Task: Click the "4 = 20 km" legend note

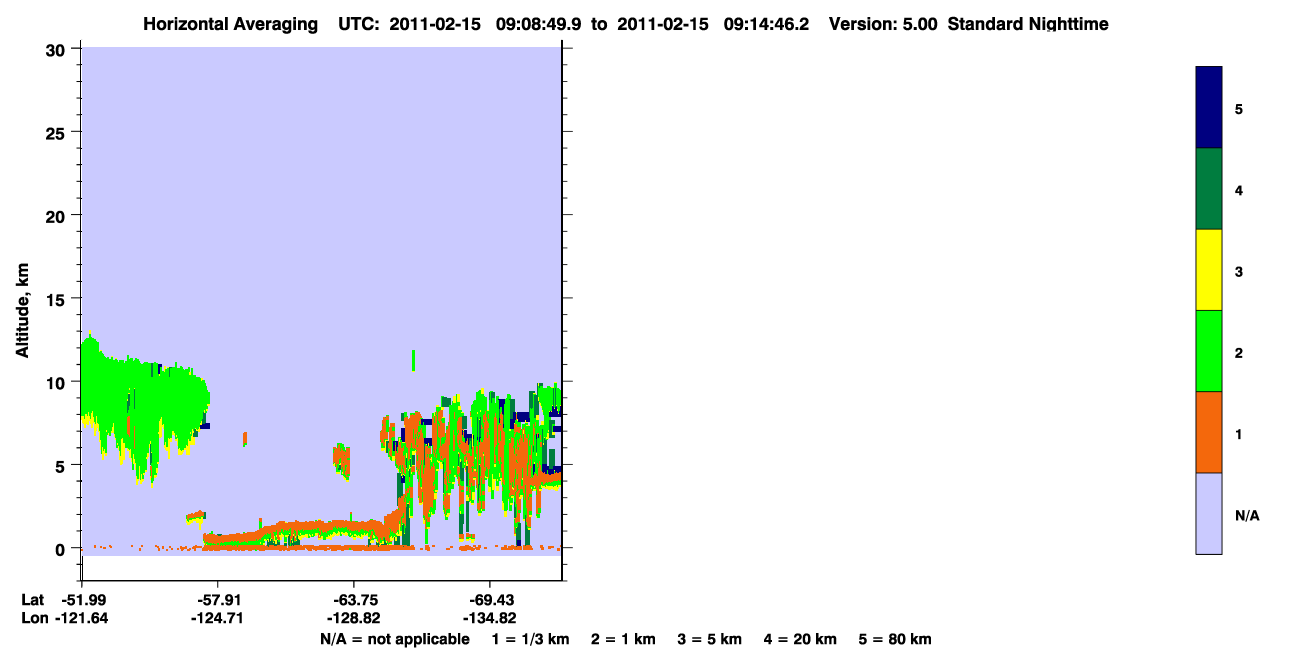Action: [801, 639]
